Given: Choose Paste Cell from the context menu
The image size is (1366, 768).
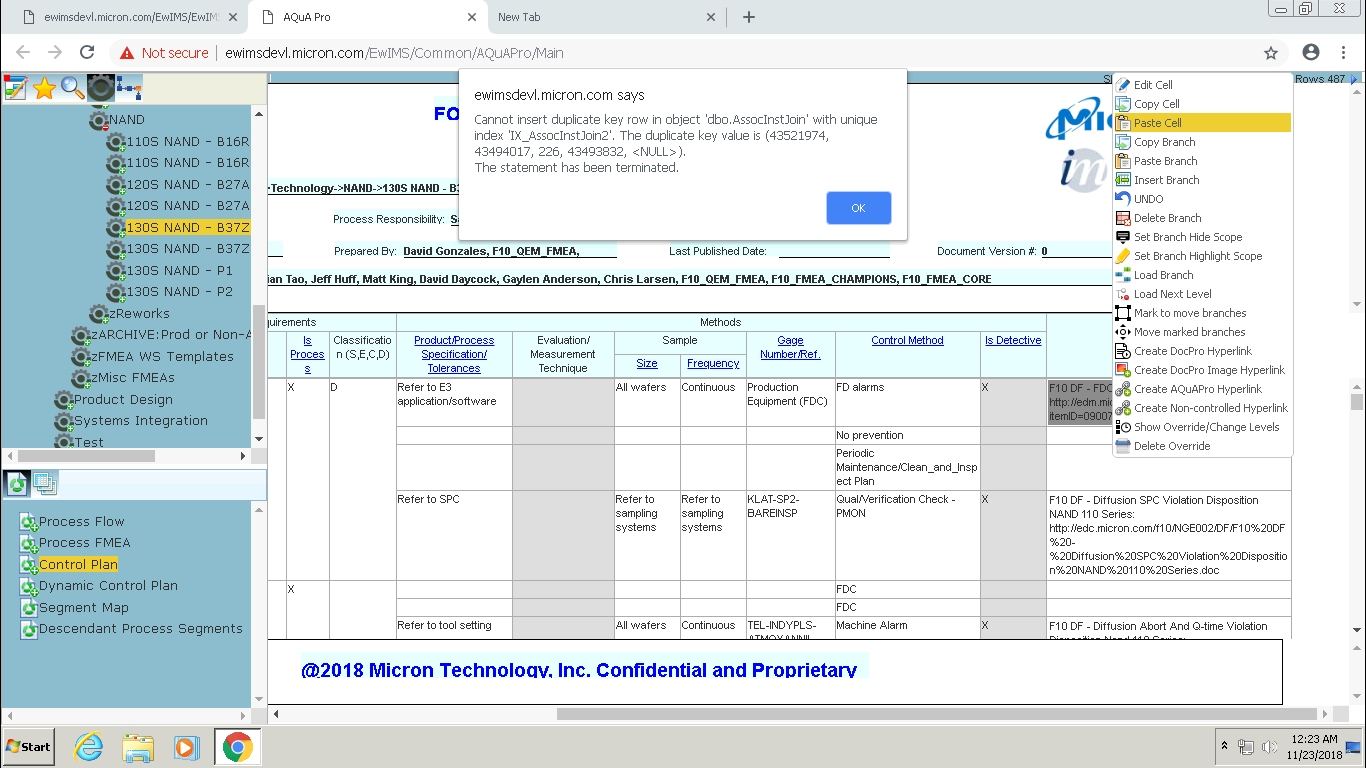Looking at the screenshot, I should pos(1202,123).
